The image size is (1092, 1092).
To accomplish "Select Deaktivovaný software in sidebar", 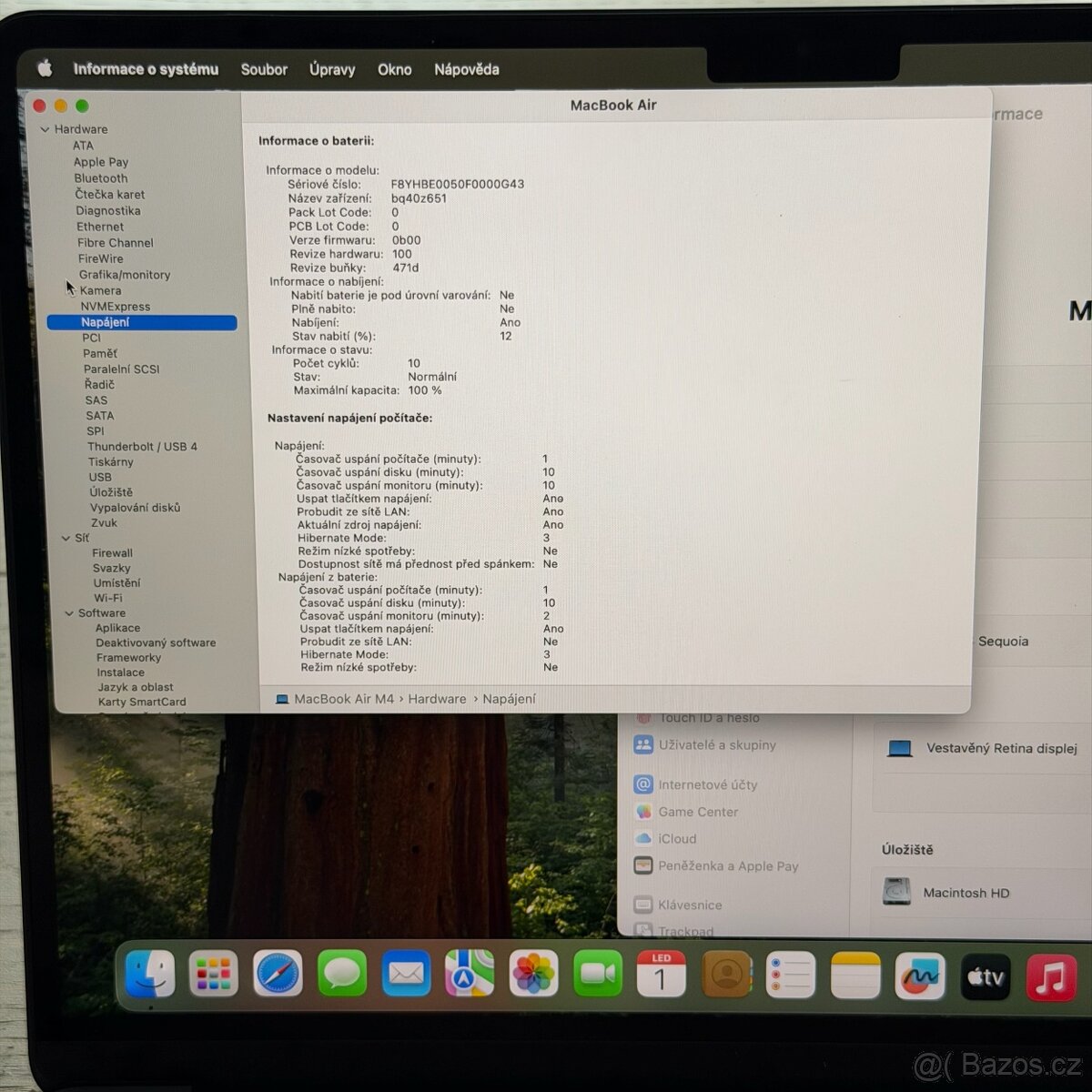I will [157, 642].
